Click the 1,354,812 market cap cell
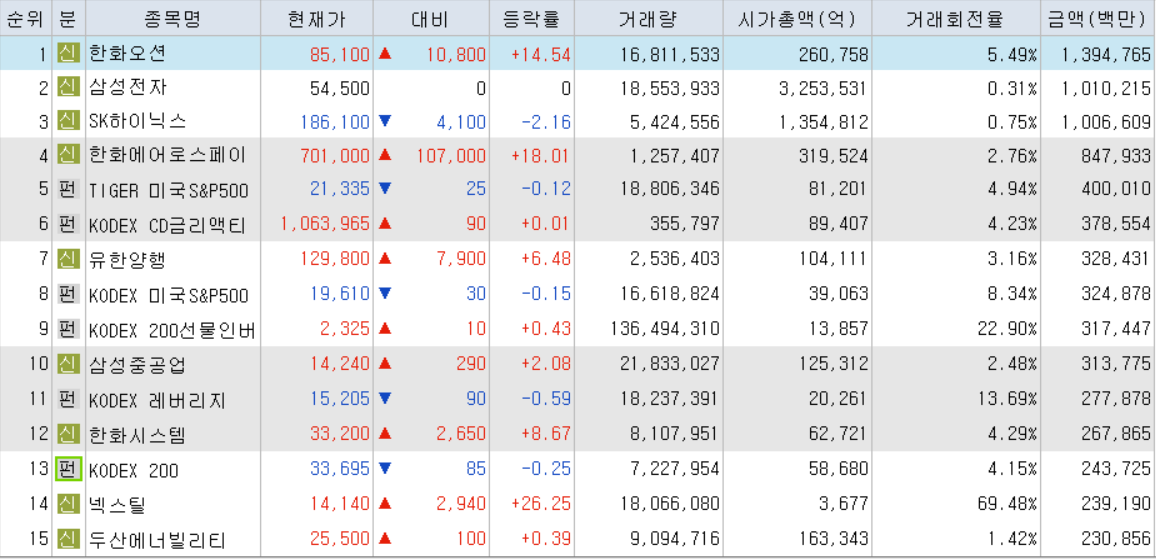The image size is (1156, 559). tap(824, 122)
